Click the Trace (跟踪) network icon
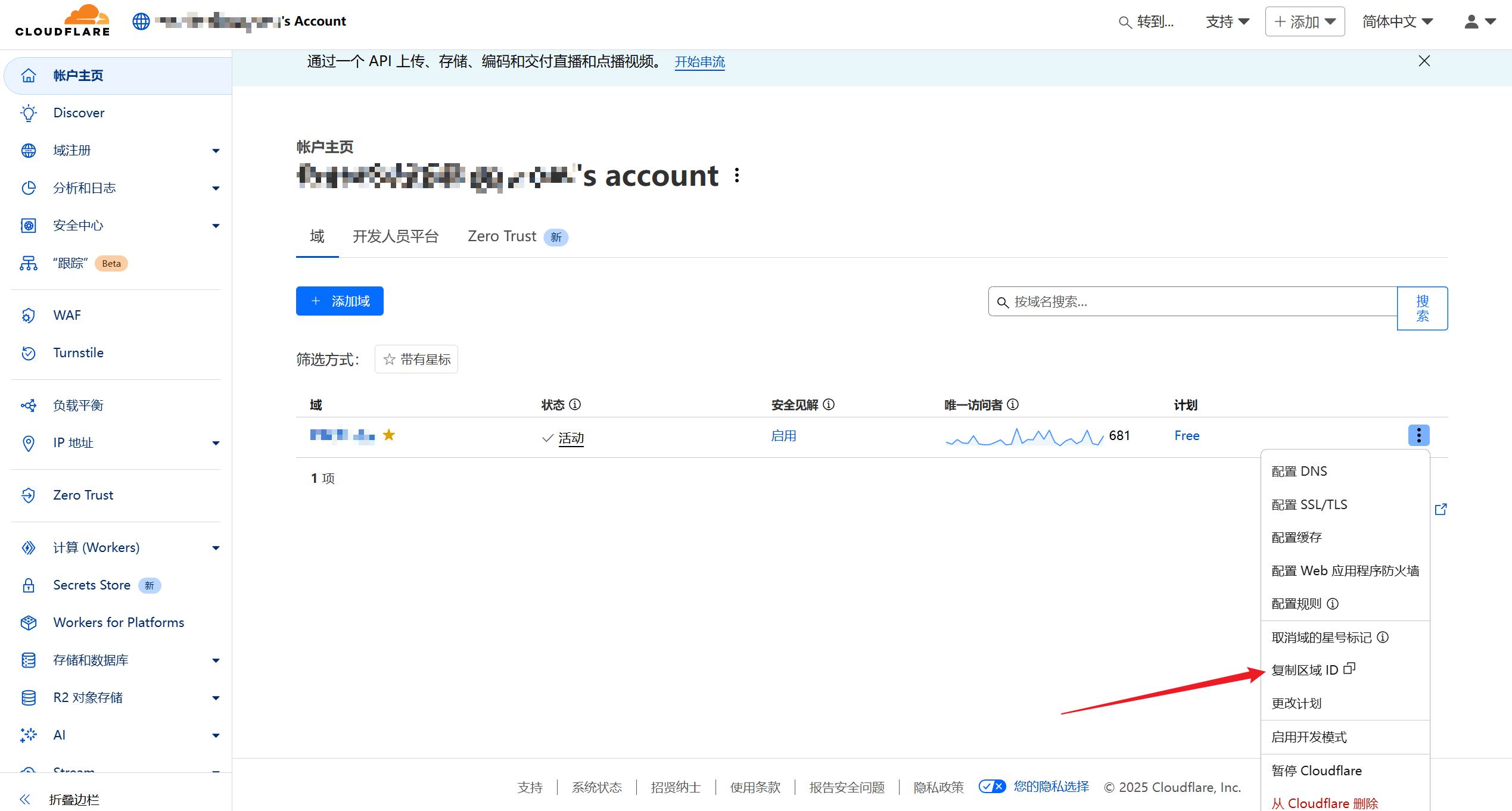Screen dimensions: 1512x811 tap(29, 263)
